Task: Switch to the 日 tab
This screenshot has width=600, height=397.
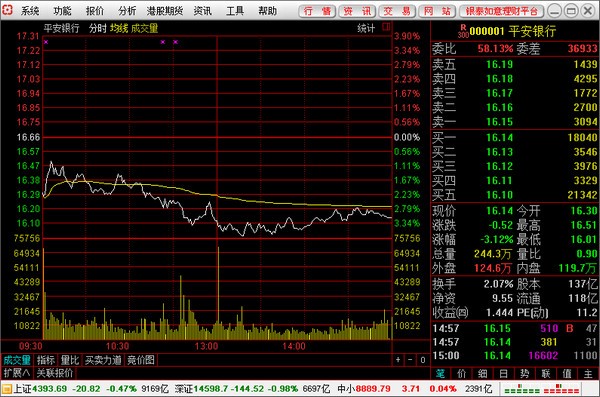Action: 504,373
